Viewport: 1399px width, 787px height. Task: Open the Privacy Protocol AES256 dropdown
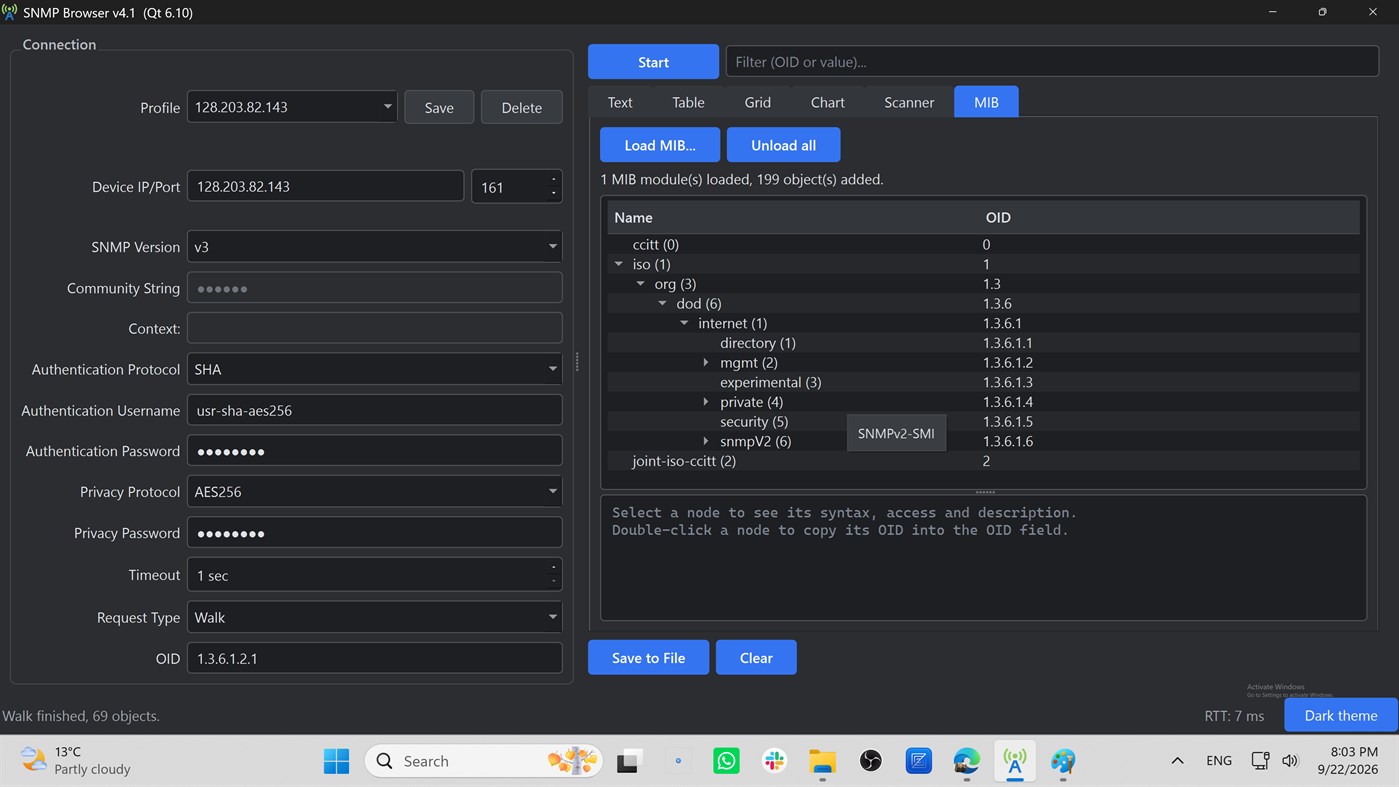tap(374, 491)
